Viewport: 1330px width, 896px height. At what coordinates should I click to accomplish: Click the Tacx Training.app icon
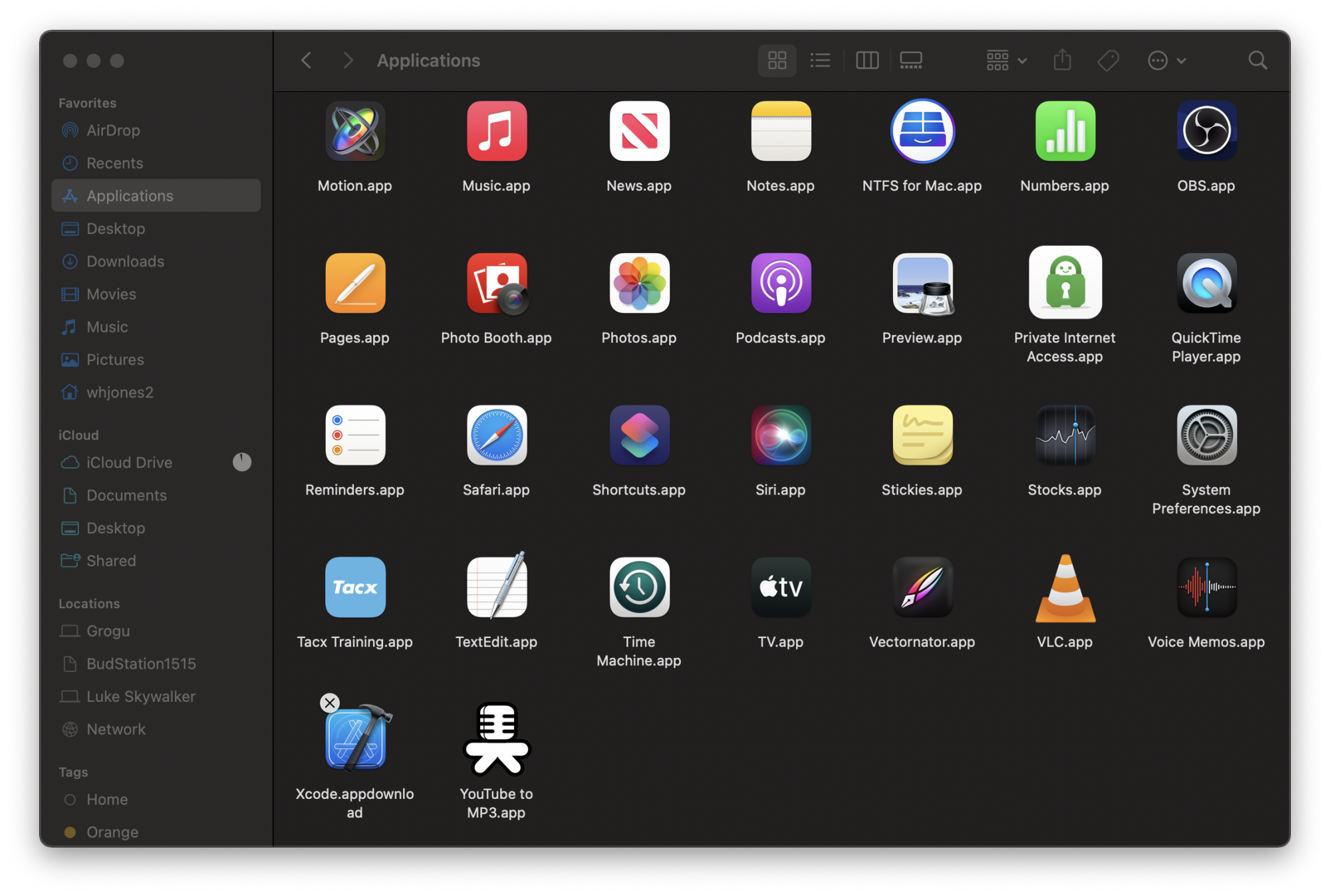[x=354, y=588]
